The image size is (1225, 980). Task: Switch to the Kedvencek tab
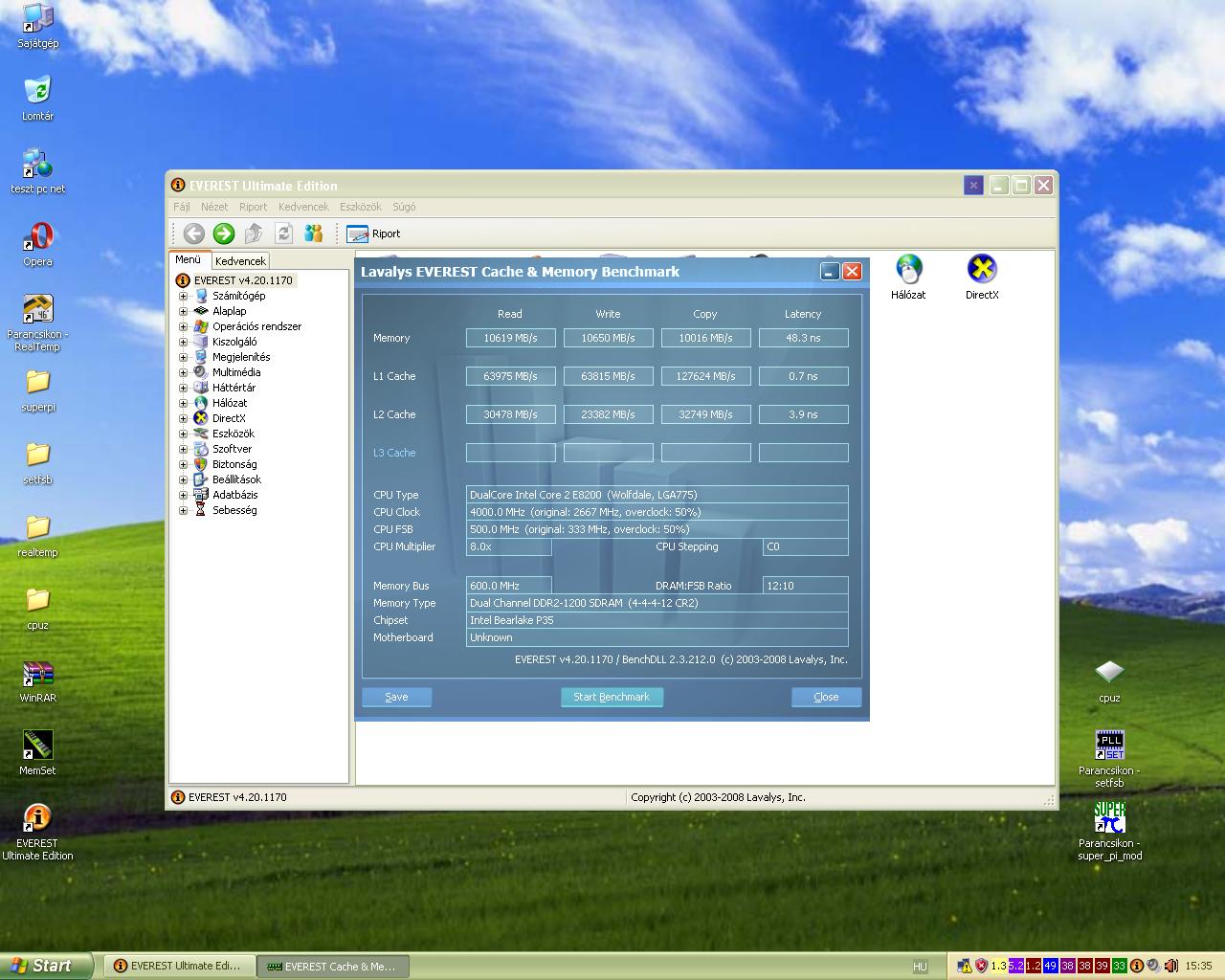(240, 260)
